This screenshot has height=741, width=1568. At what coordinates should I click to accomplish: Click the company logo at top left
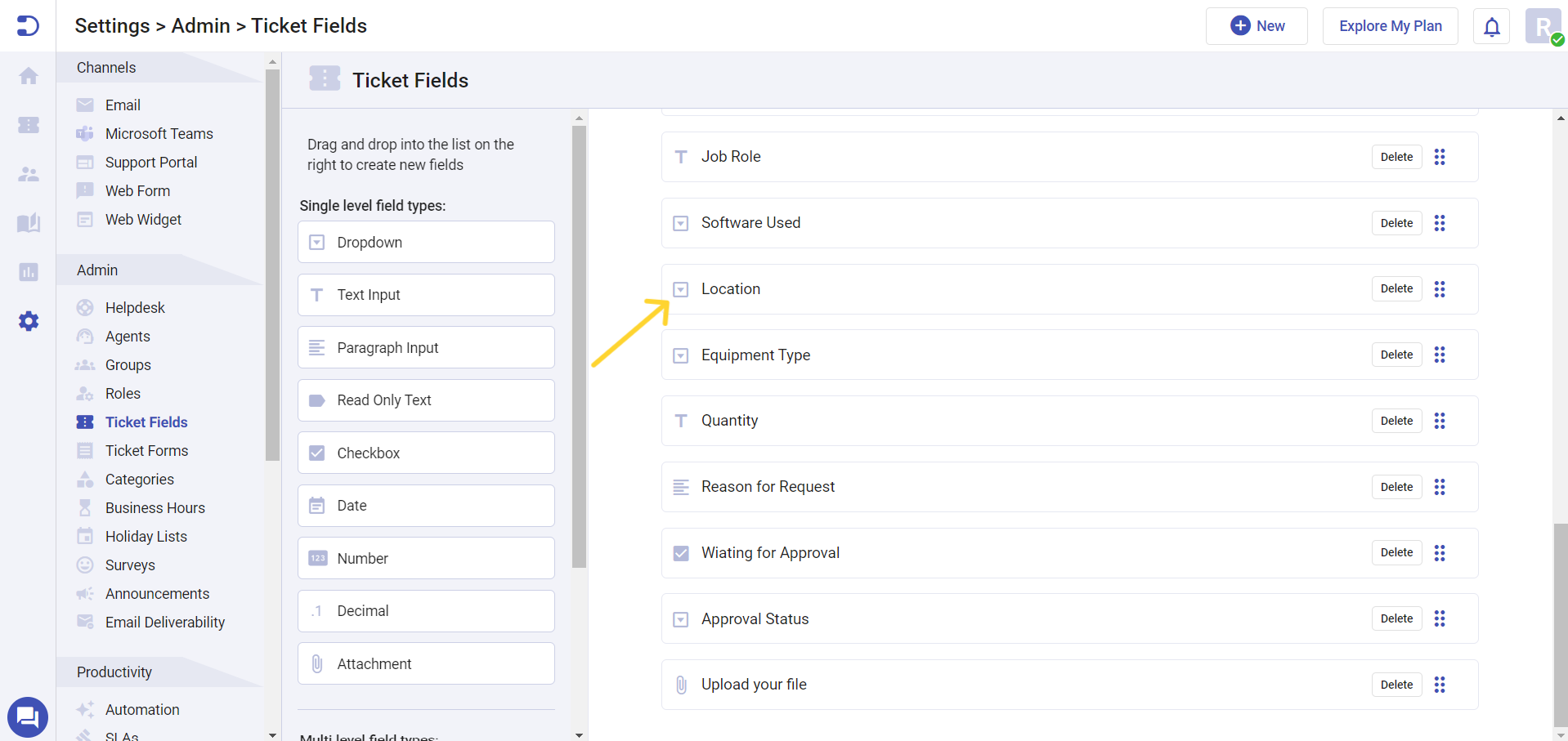28,25
